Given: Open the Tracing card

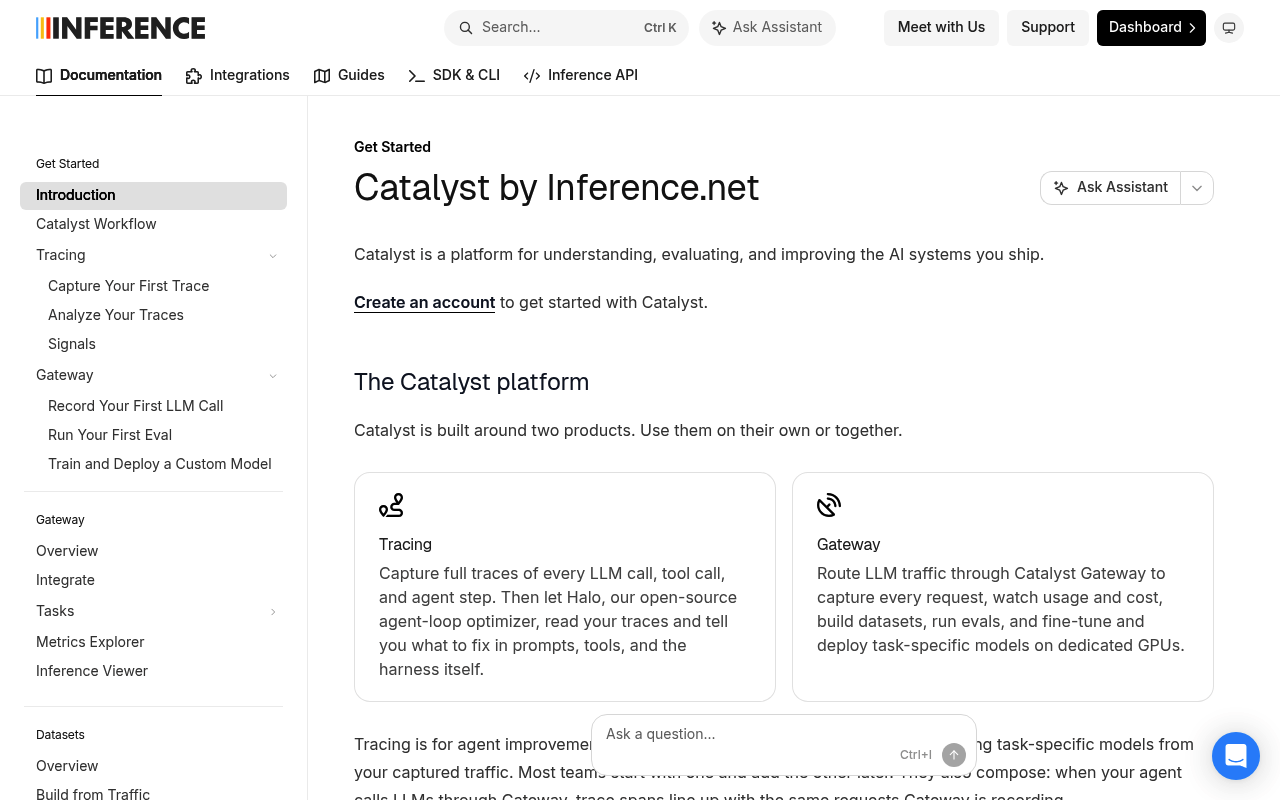Looking at the screenshot, I should tap(565, 587).
